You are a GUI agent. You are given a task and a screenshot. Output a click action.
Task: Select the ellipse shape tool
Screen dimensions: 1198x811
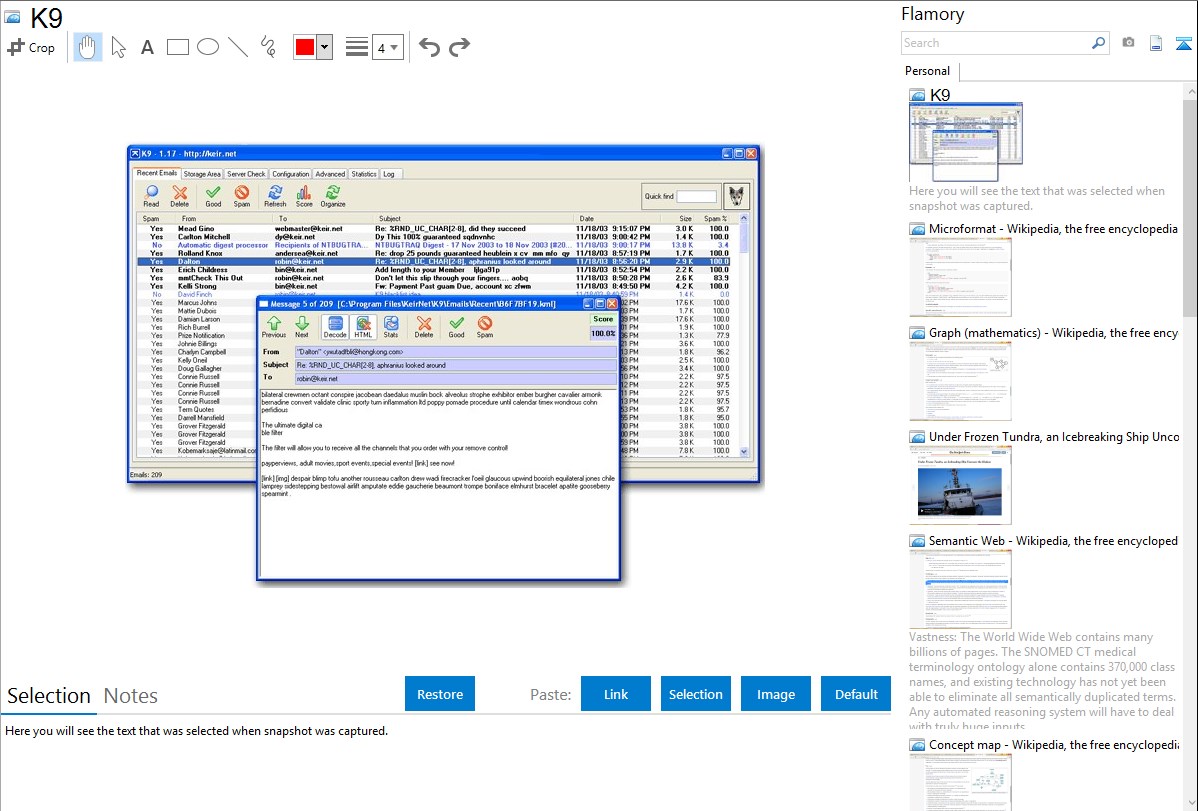click(x=208, y=47)
